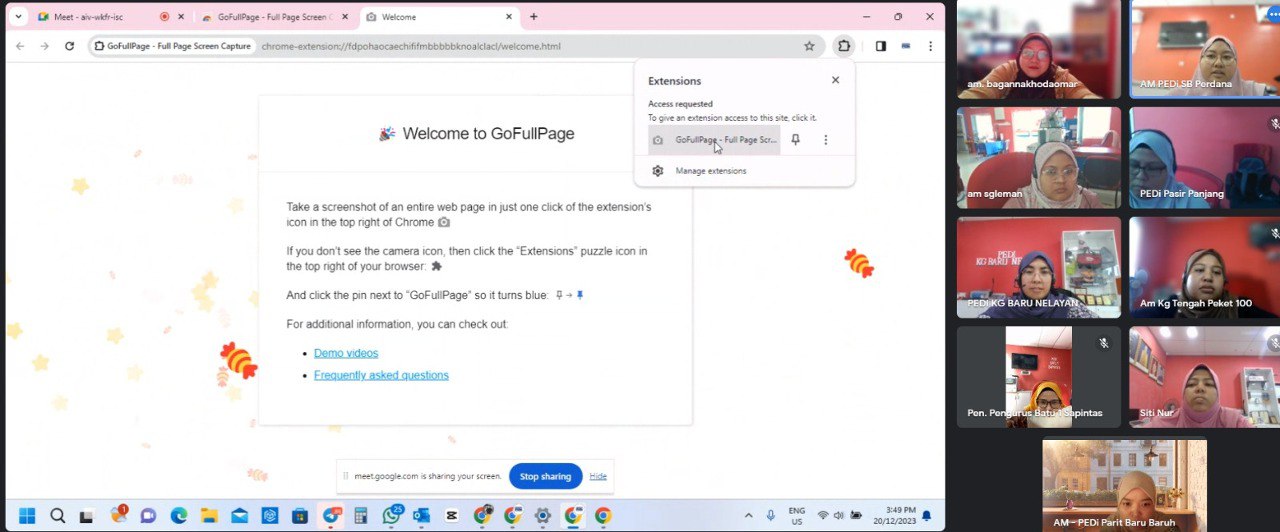1280x532 pixels.
Task: Open Chrome side panel icon
Action: tap(880, 46)
